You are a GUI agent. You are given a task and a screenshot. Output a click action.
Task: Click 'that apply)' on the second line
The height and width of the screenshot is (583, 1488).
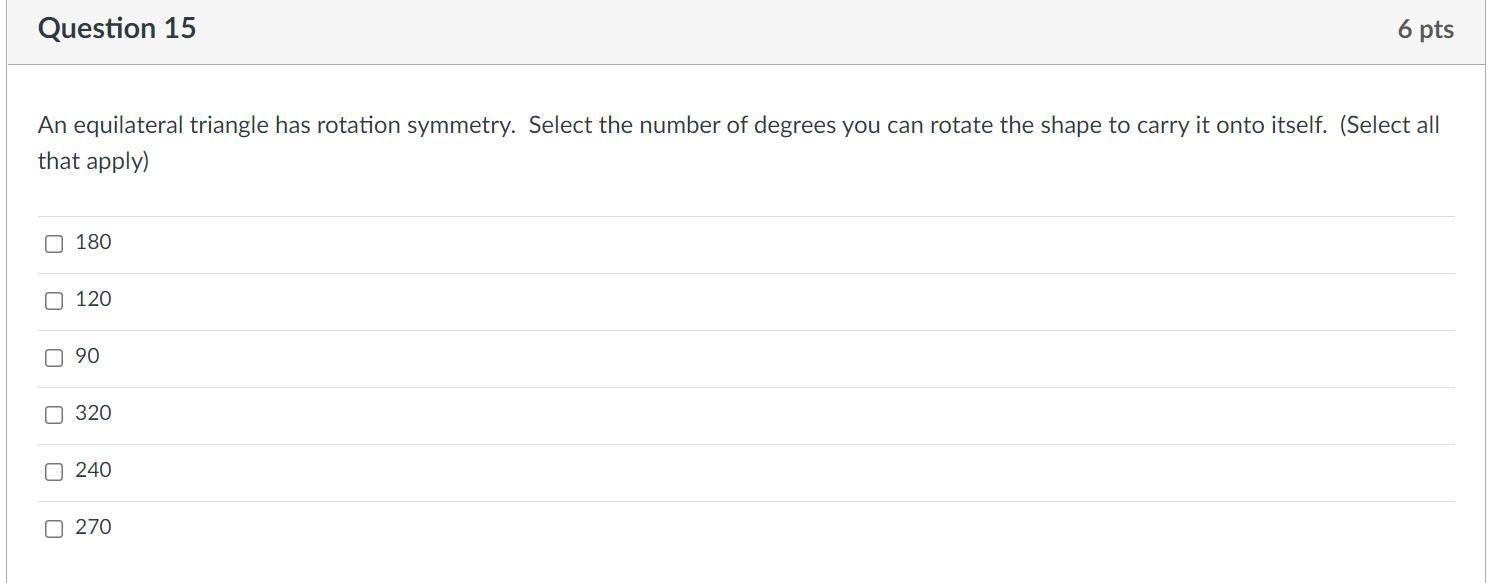coord(93,161)
